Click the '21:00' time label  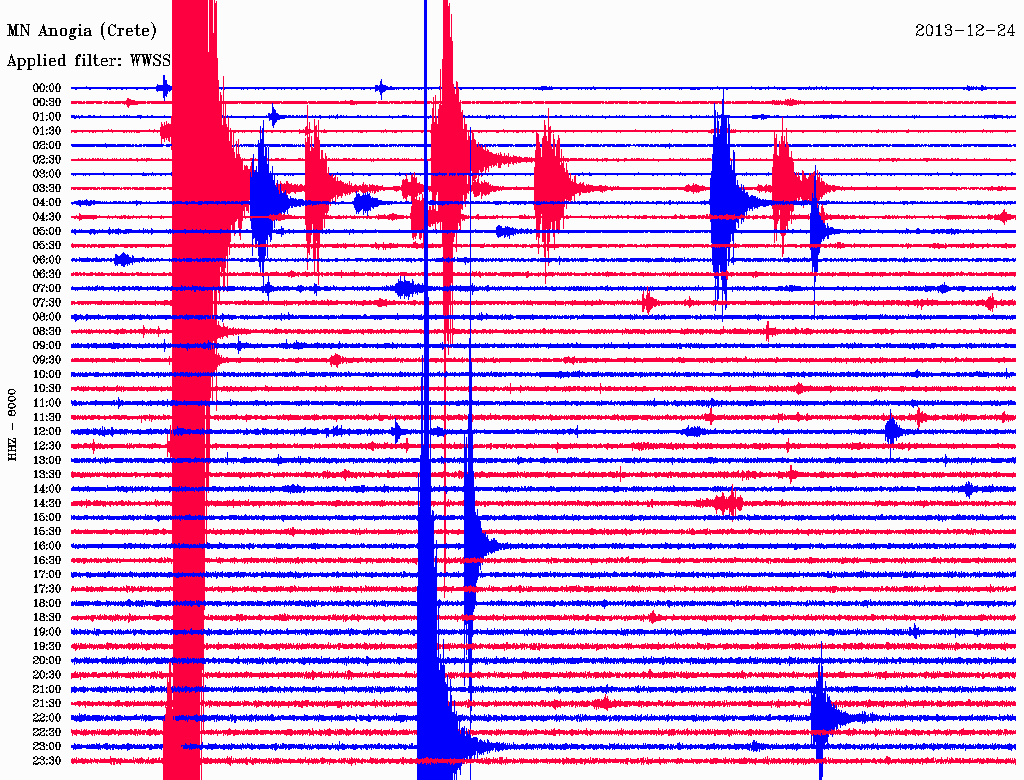(47, 689)
